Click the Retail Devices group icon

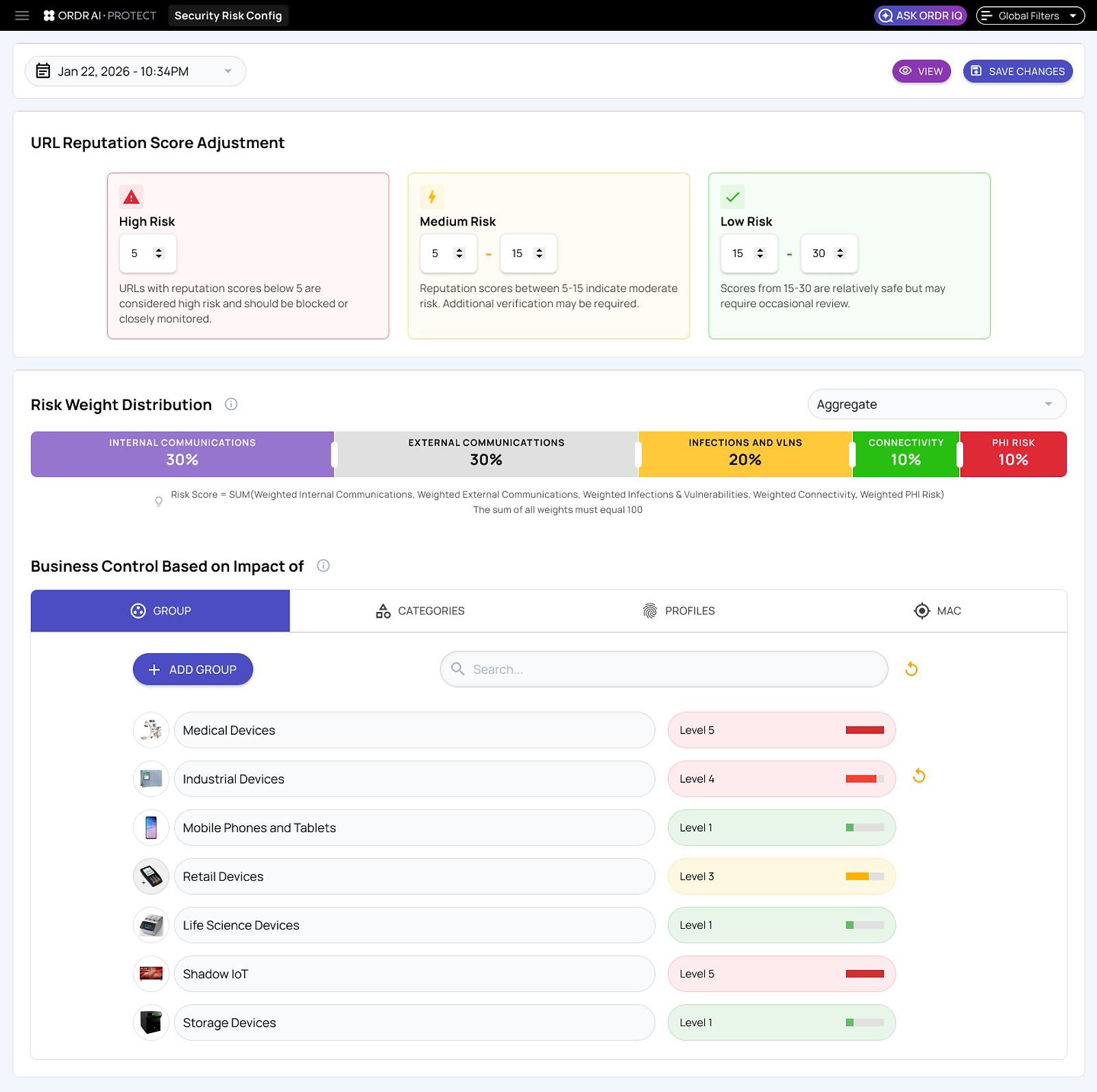pyautogui.click(x=151, y=876)
